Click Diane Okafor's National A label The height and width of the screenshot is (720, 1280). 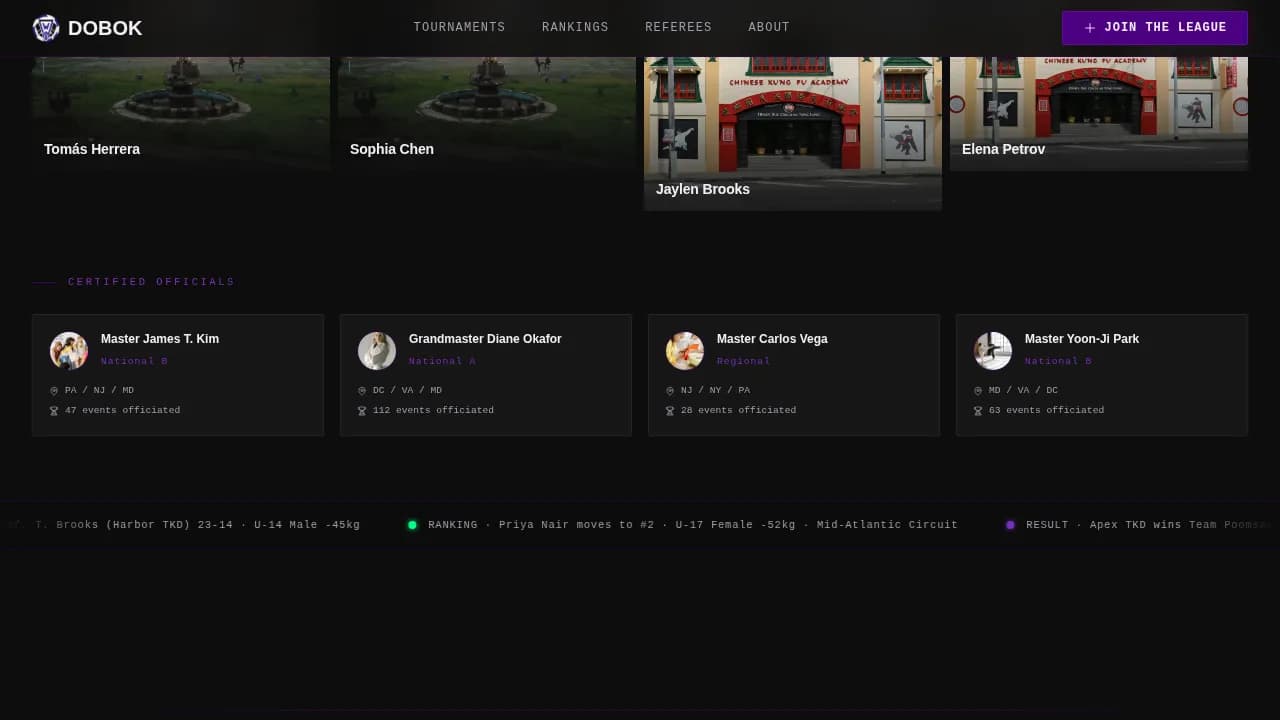[x=442, y=361]
